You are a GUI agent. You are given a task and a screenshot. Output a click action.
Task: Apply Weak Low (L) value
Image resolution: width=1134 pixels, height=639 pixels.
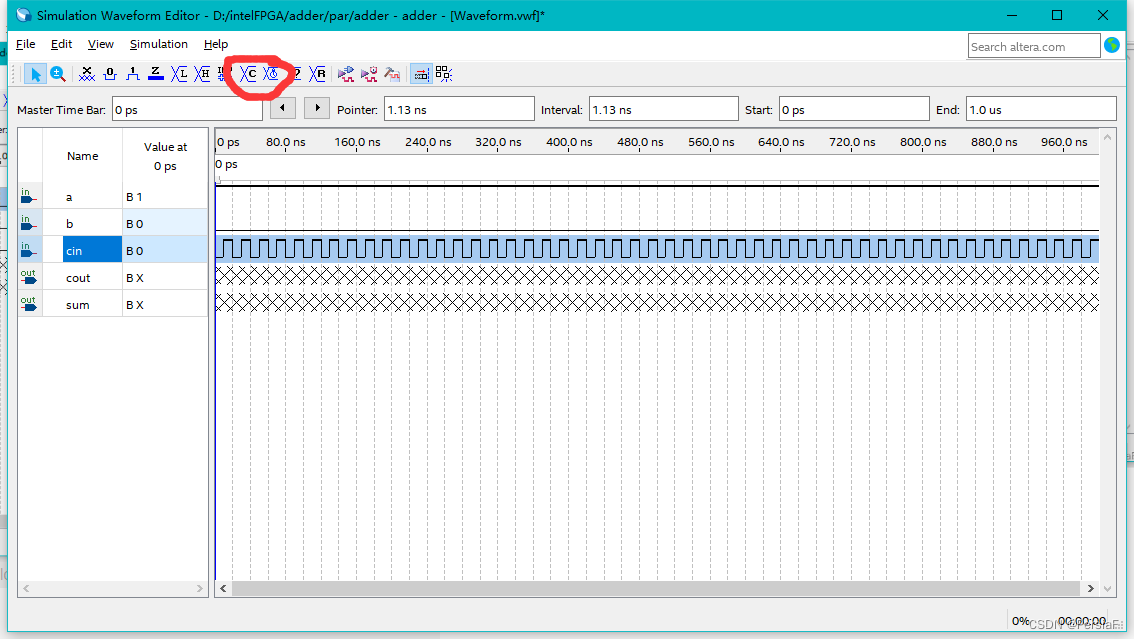[x=179, y=74]
